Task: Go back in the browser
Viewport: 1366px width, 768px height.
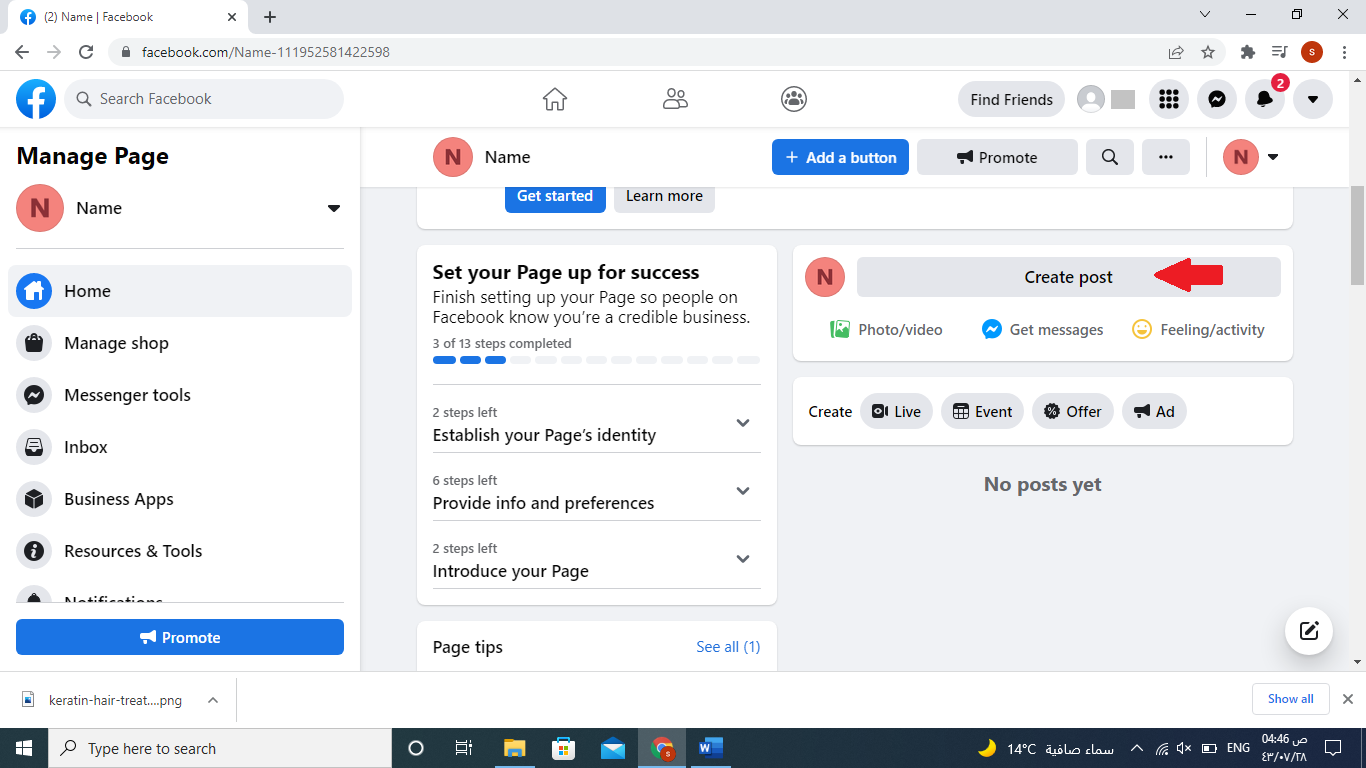Action: tap(22, 52)
